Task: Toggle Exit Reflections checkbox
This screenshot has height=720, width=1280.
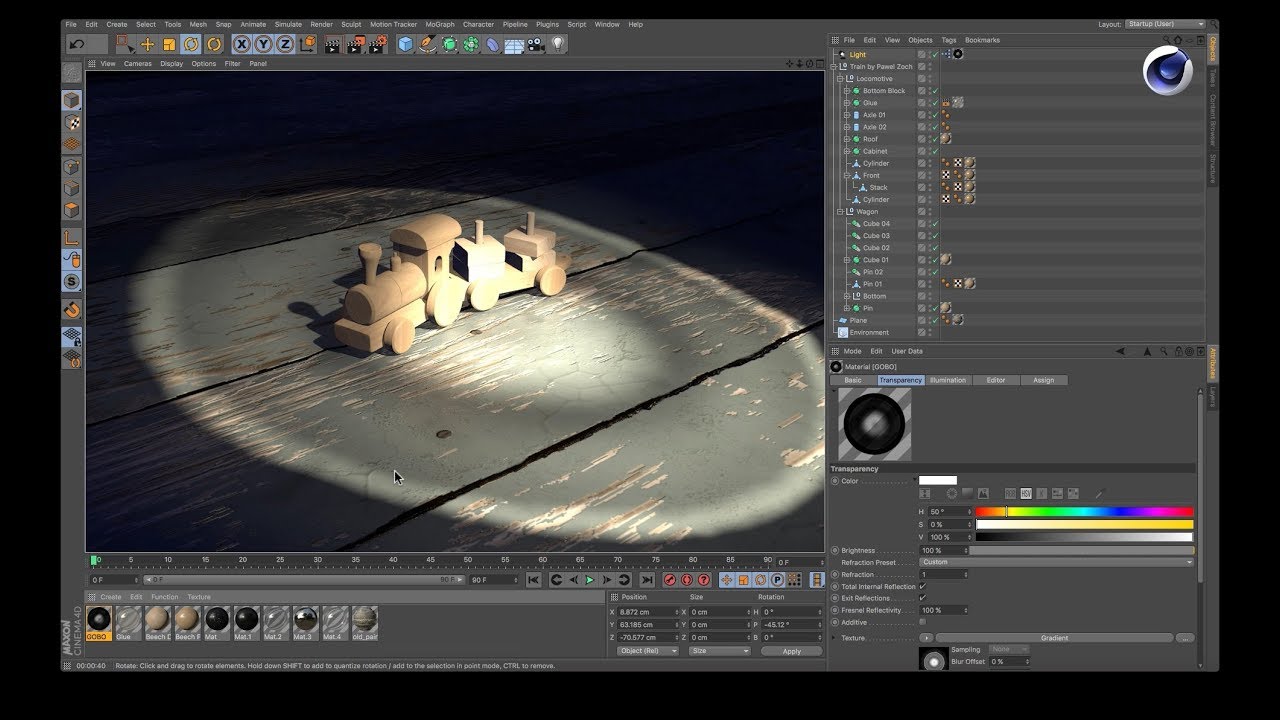Action: (x=922, y=598)
